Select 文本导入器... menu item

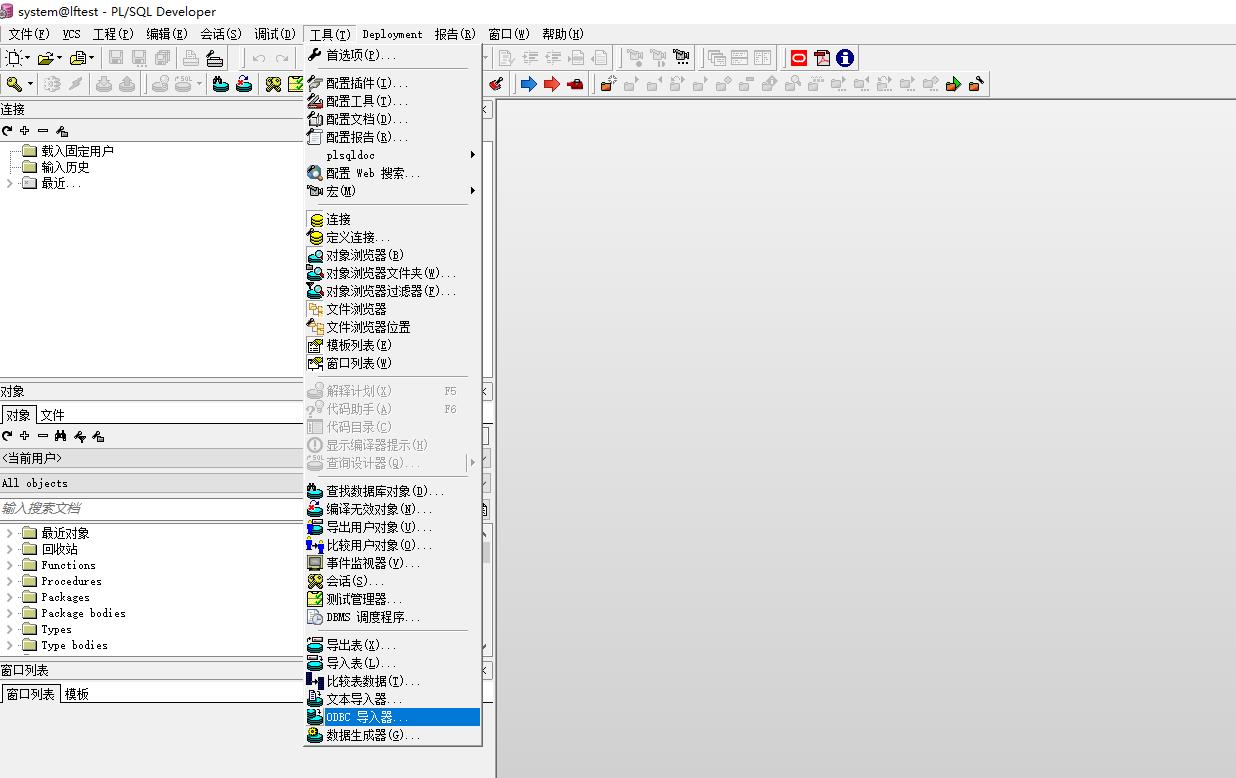(x=393, y=699)
